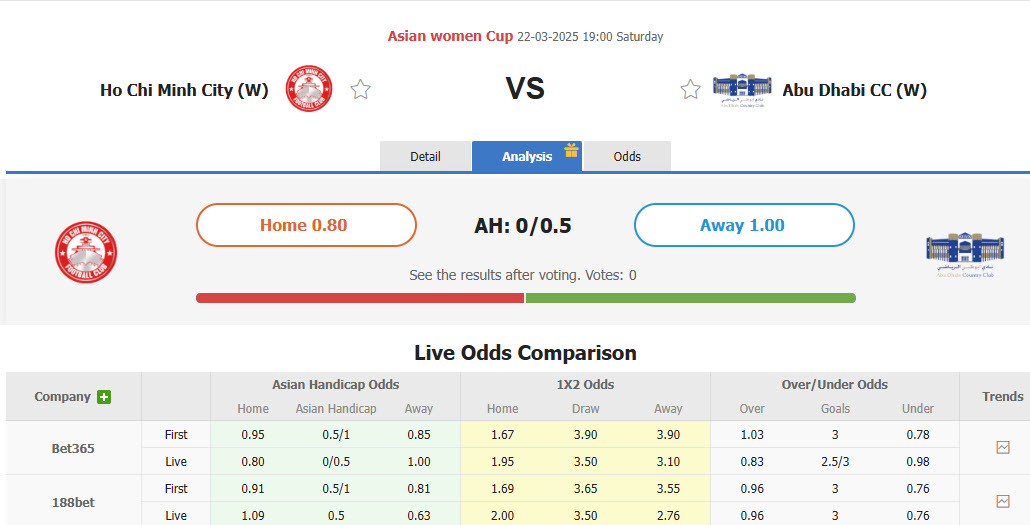Click Abu Dhabi Country Club logo in voting panel
The height and width of the screenshot is (525, 1030).
tap(964, 255)
